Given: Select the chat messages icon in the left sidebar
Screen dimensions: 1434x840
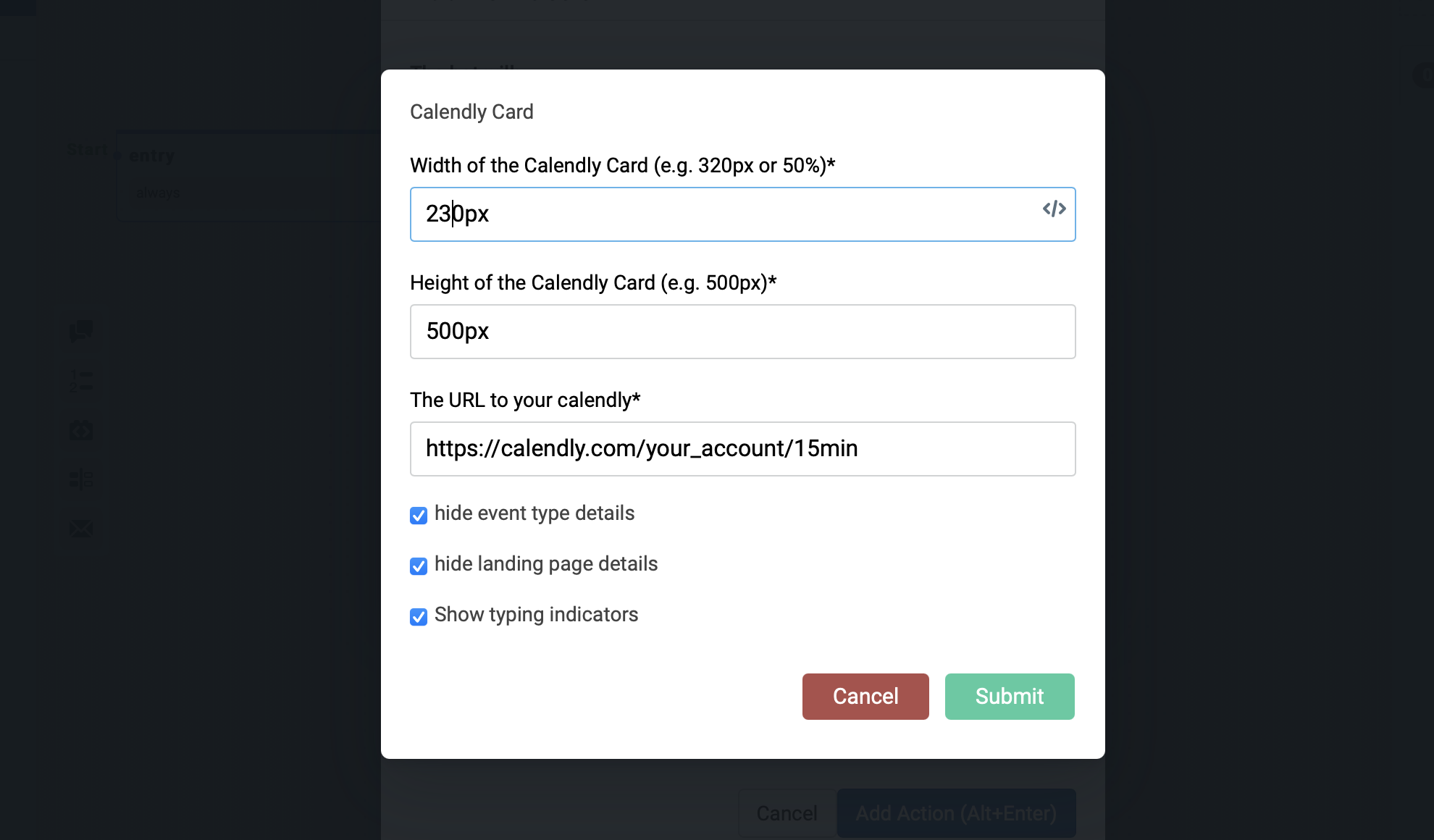Looking at the screenshot, I should point(80,331).
